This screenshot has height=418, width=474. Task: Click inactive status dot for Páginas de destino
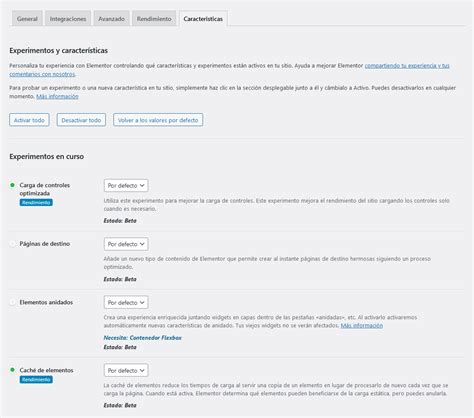tap(12, 244)
